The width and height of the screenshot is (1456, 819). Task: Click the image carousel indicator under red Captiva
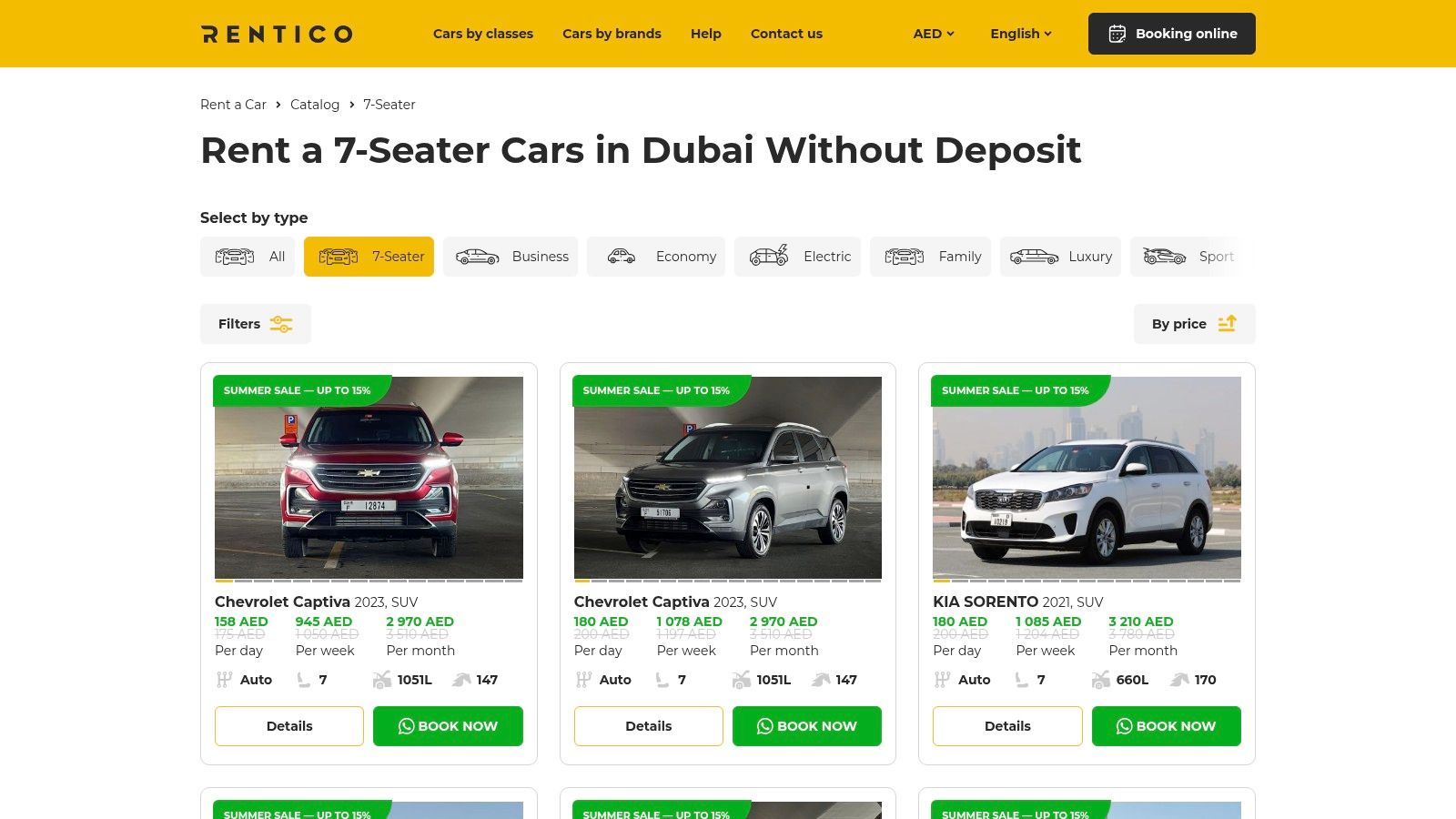point(369,581)
